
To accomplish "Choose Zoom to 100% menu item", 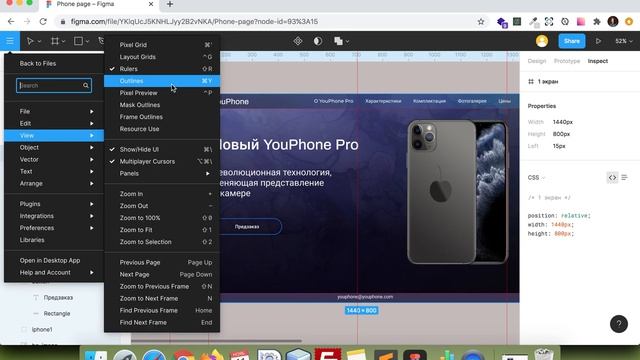I will pos(162,218).
